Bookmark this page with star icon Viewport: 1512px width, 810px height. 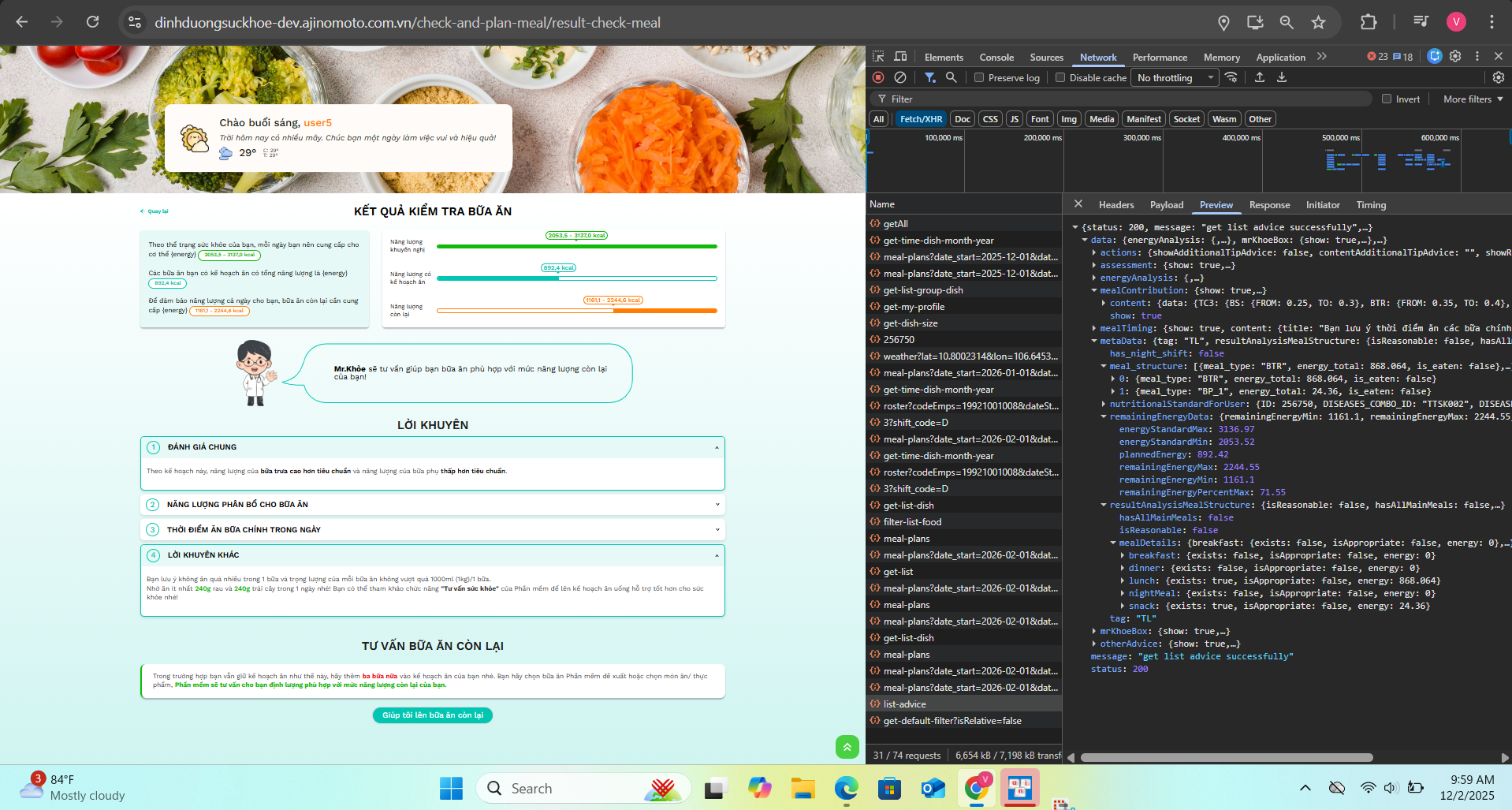[1318, 22]
